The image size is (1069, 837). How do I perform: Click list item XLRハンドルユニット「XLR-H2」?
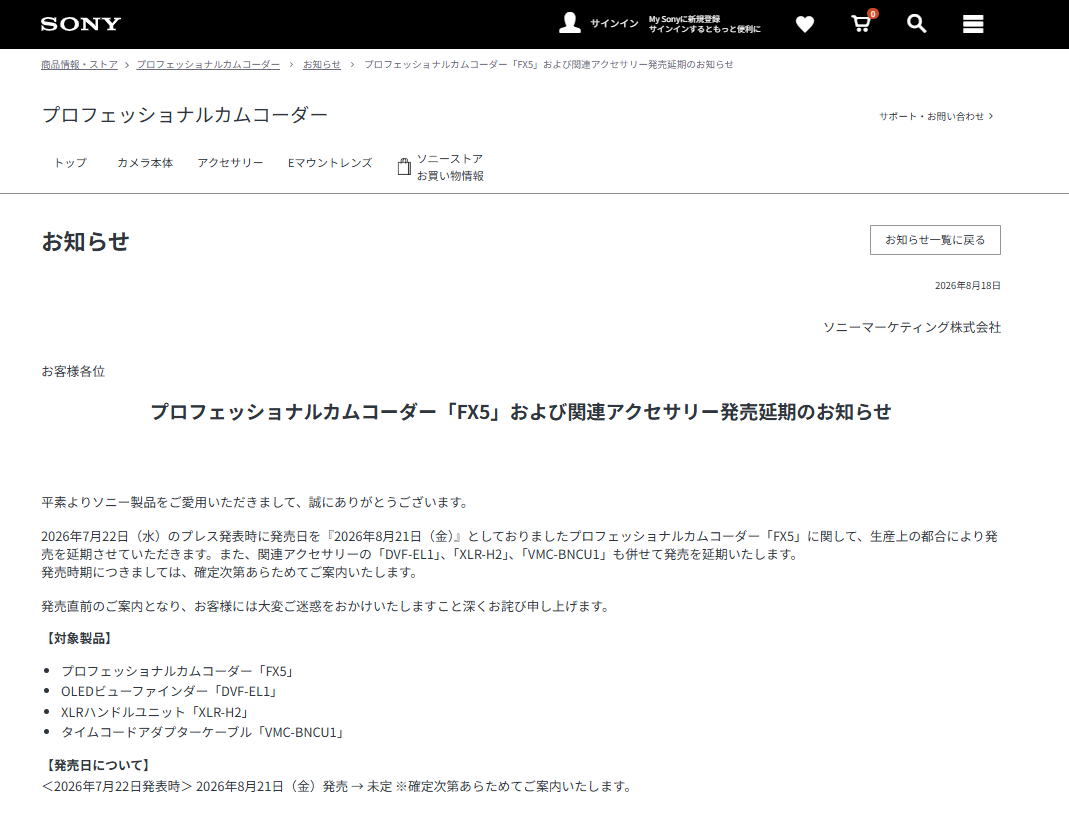(157, 712)
